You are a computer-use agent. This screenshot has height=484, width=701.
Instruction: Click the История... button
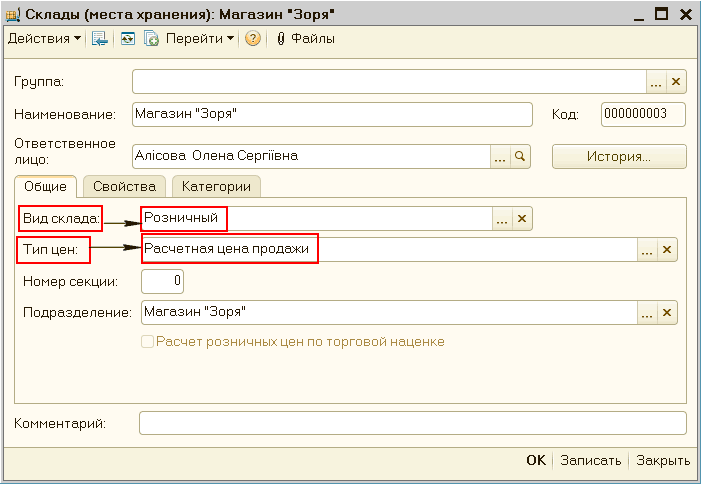pyautogui.click(x=619, y=157)
